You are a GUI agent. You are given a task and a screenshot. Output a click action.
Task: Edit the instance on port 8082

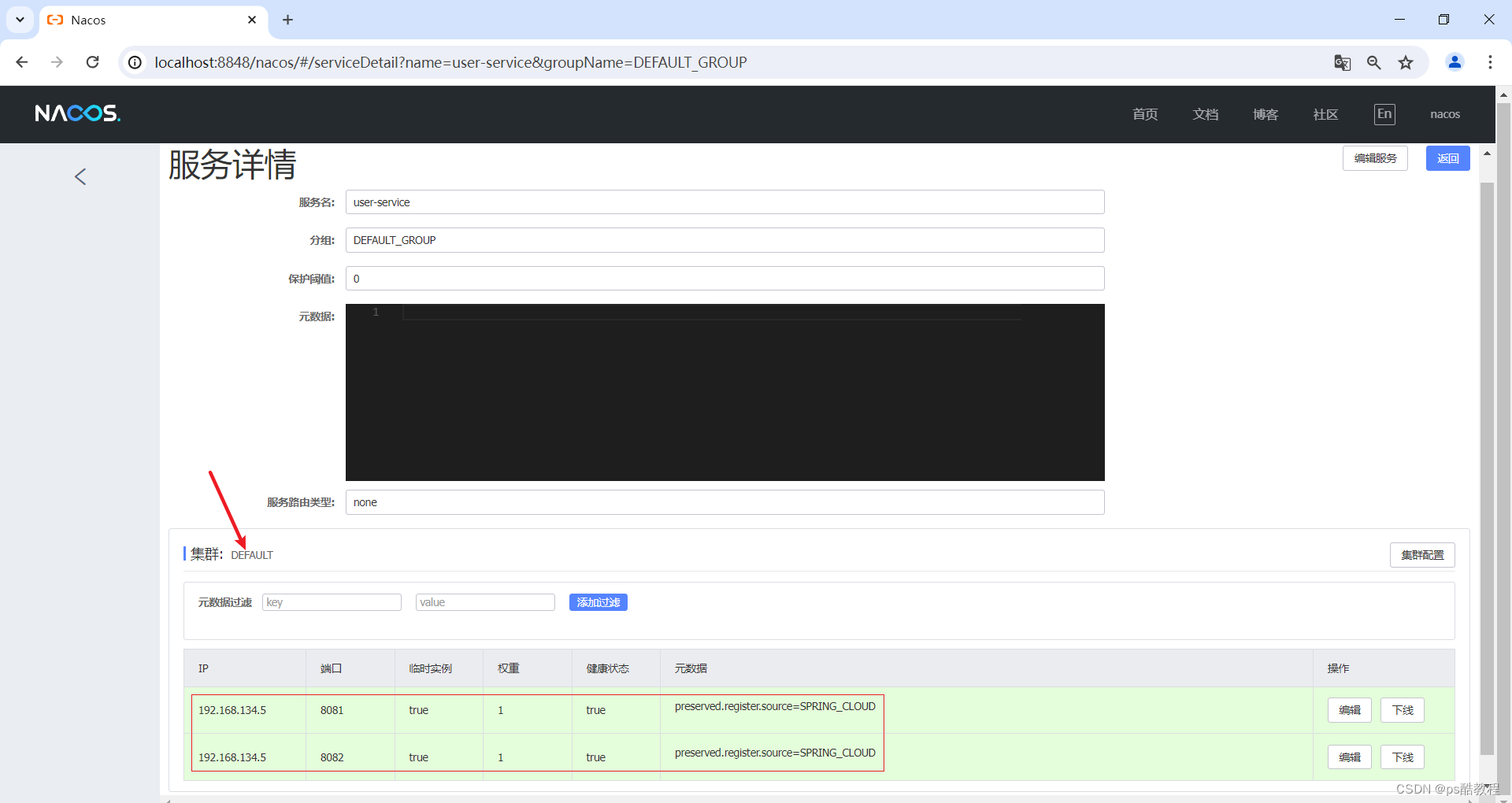coord(1350,757)
